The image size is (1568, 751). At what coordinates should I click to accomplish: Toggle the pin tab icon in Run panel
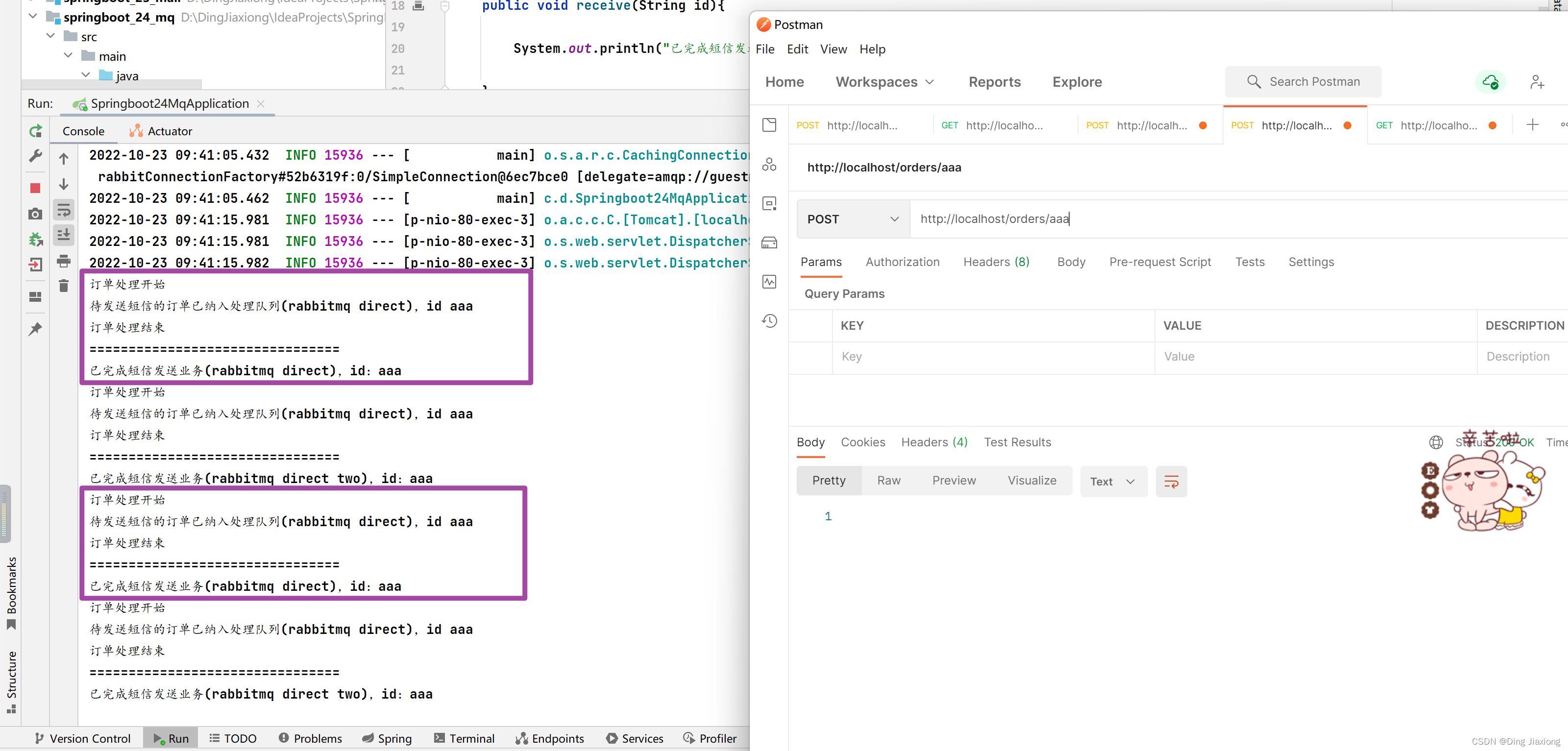coord(35,329)
